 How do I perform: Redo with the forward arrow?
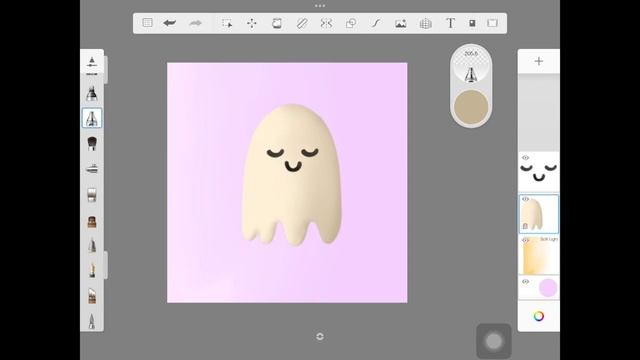(196, 23)
